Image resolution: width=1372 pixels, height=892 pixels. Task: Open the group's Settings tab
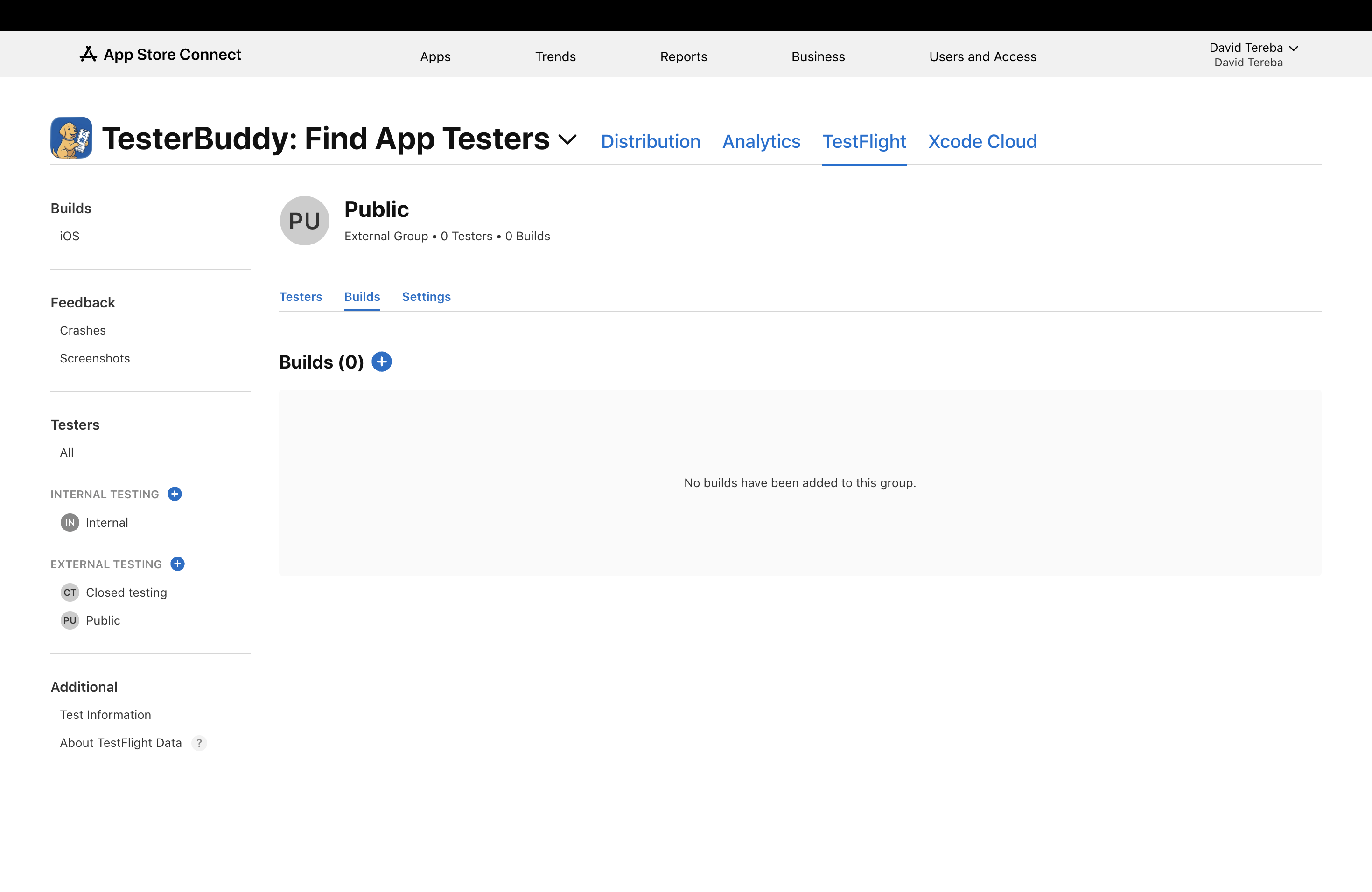pos(426,297)
